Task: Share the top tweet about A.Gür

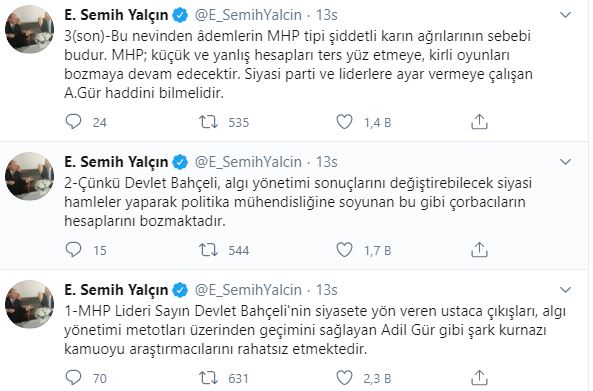Action: 479,122
